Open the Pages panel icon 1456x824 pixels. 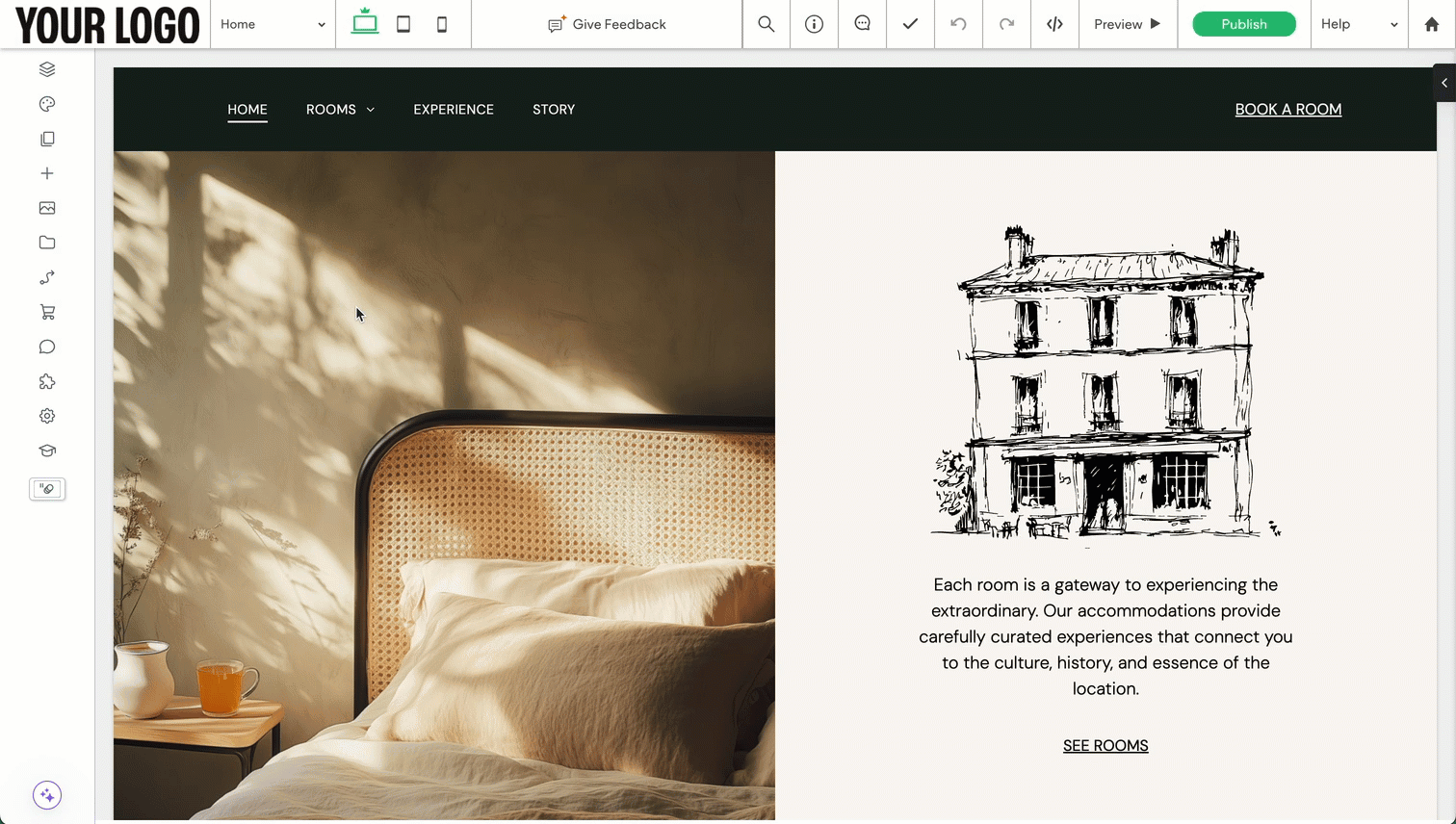[47, 139]
